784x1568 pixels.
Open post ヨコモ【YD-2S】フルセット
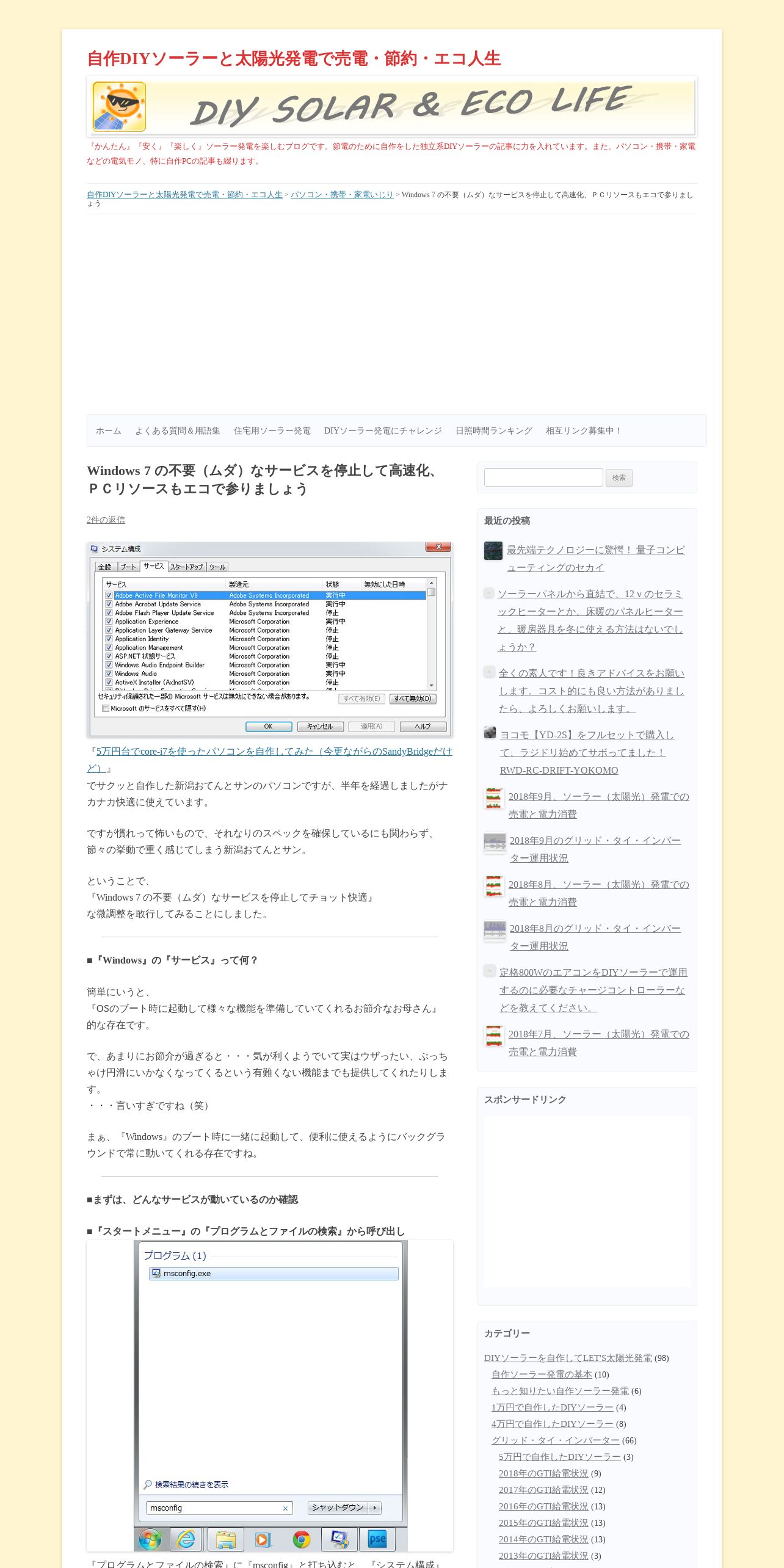(587, 752)
